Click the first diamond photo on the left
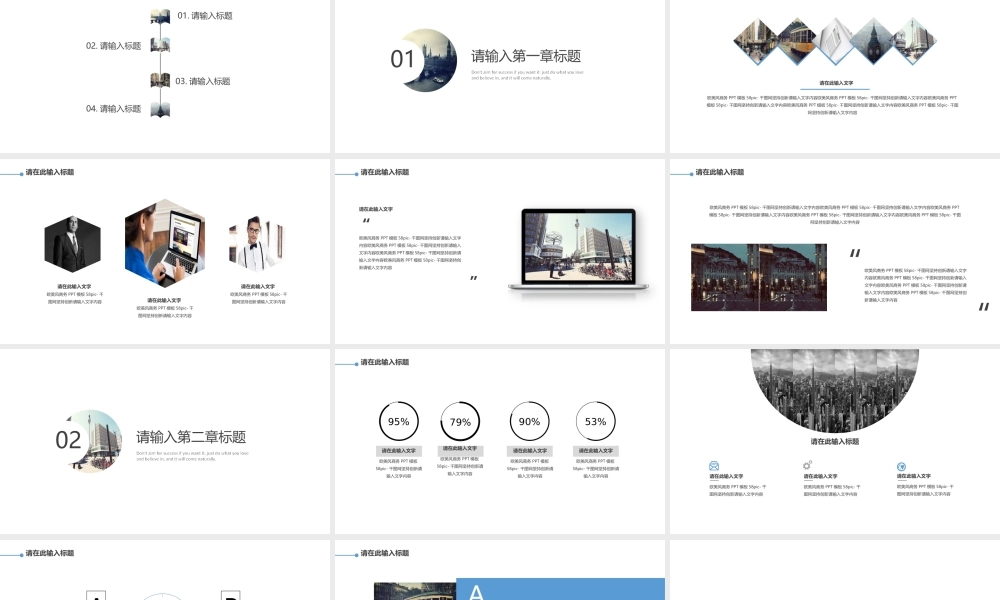 pyautogui.click(x=756, y=41)
